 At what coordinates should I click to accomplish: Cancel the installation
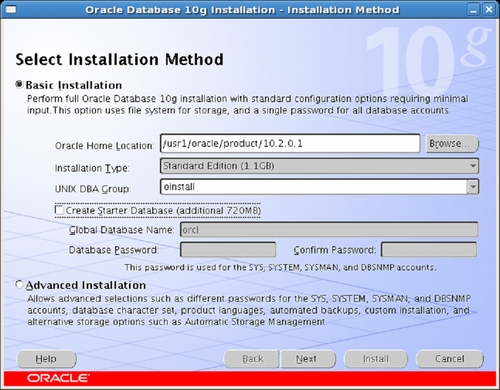pyautogui.click(x=449, y=359)
